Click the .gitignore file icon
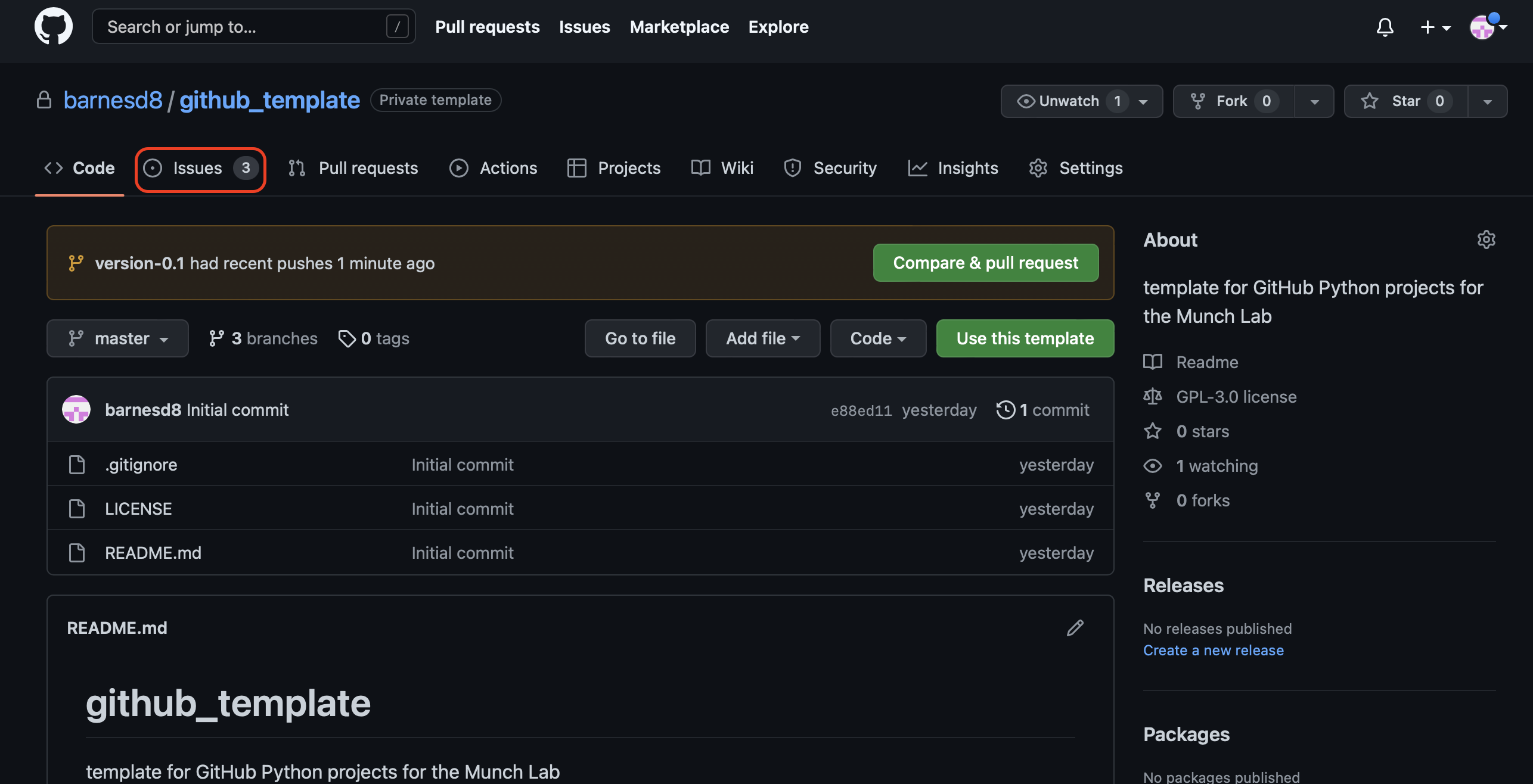Viewport: 1533px width, 784px height. (77, 465)
